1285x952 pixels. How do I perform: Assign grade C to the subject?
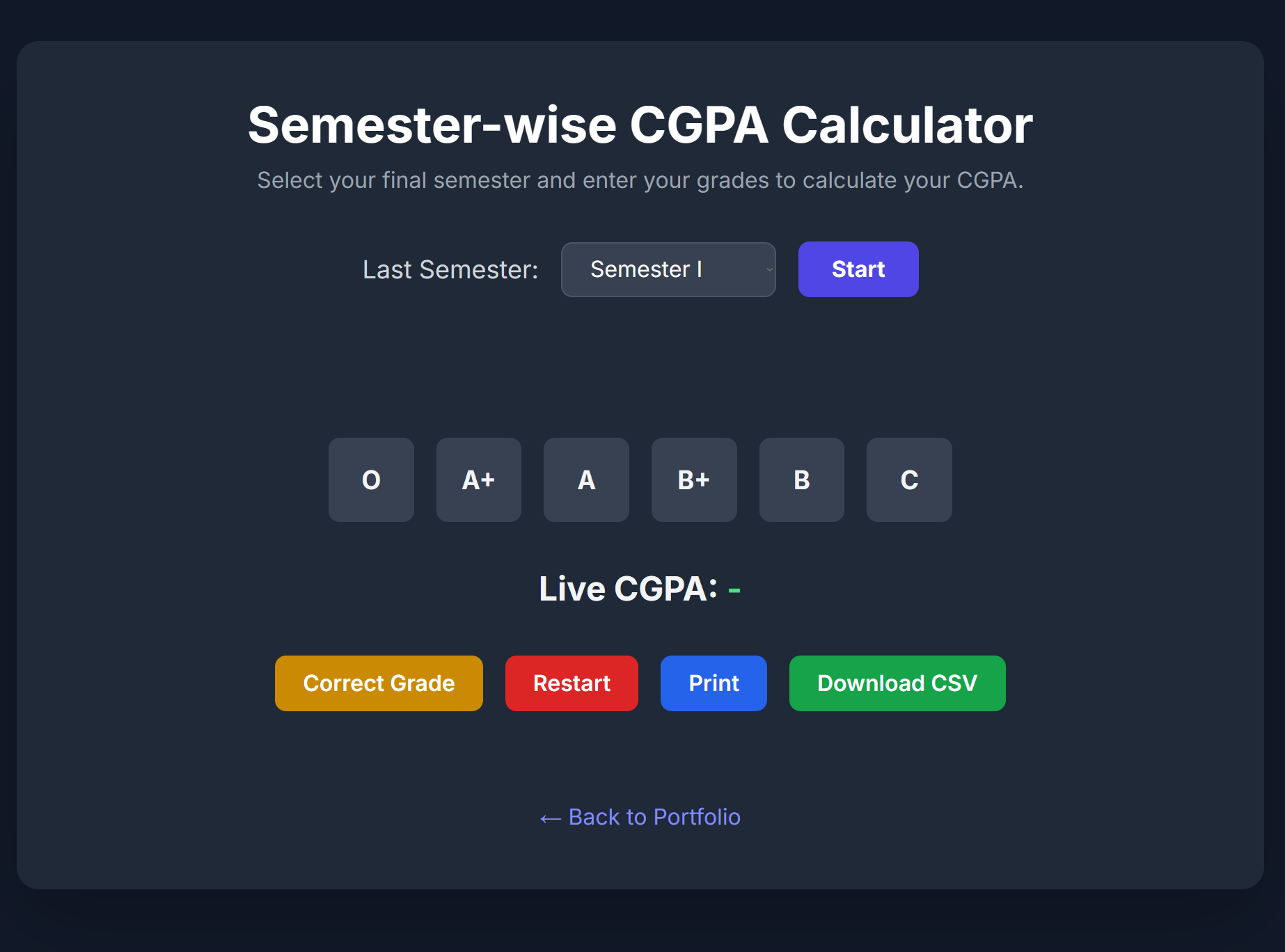908,479
